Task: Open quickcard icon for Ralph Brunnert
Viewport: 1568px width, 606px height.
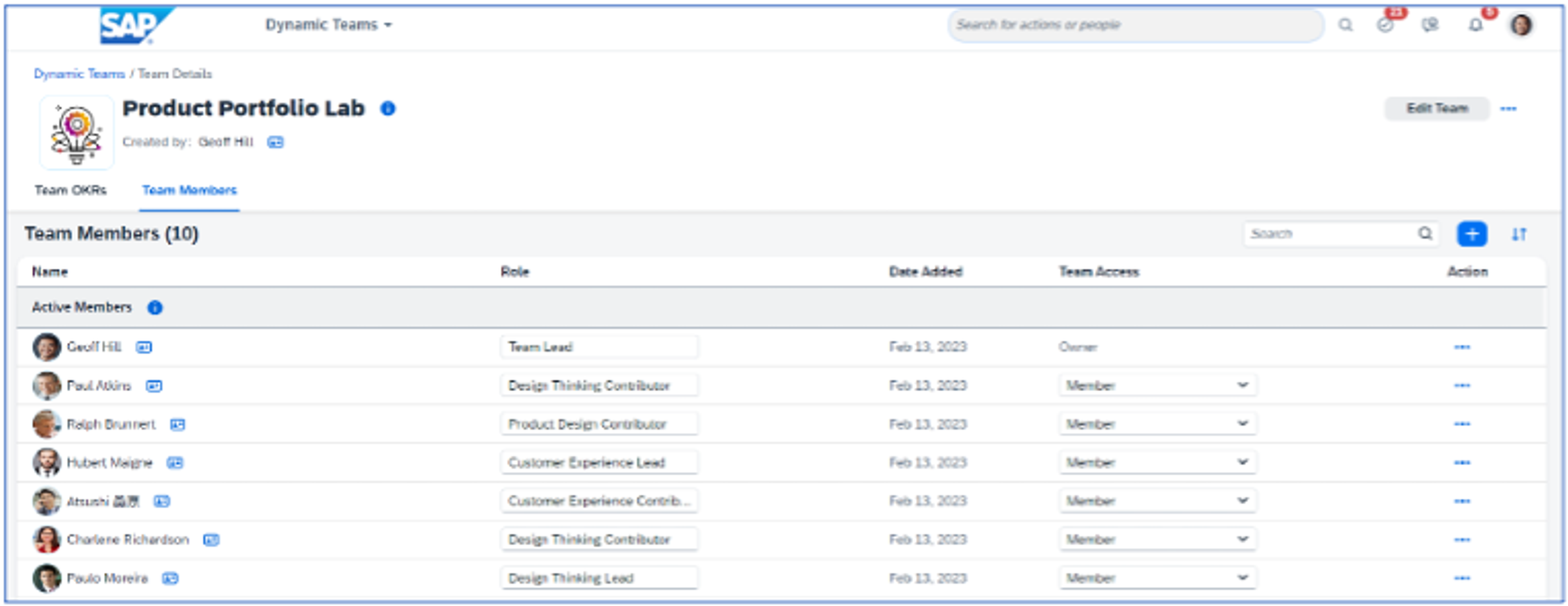Action: click(x=177, y=425)
